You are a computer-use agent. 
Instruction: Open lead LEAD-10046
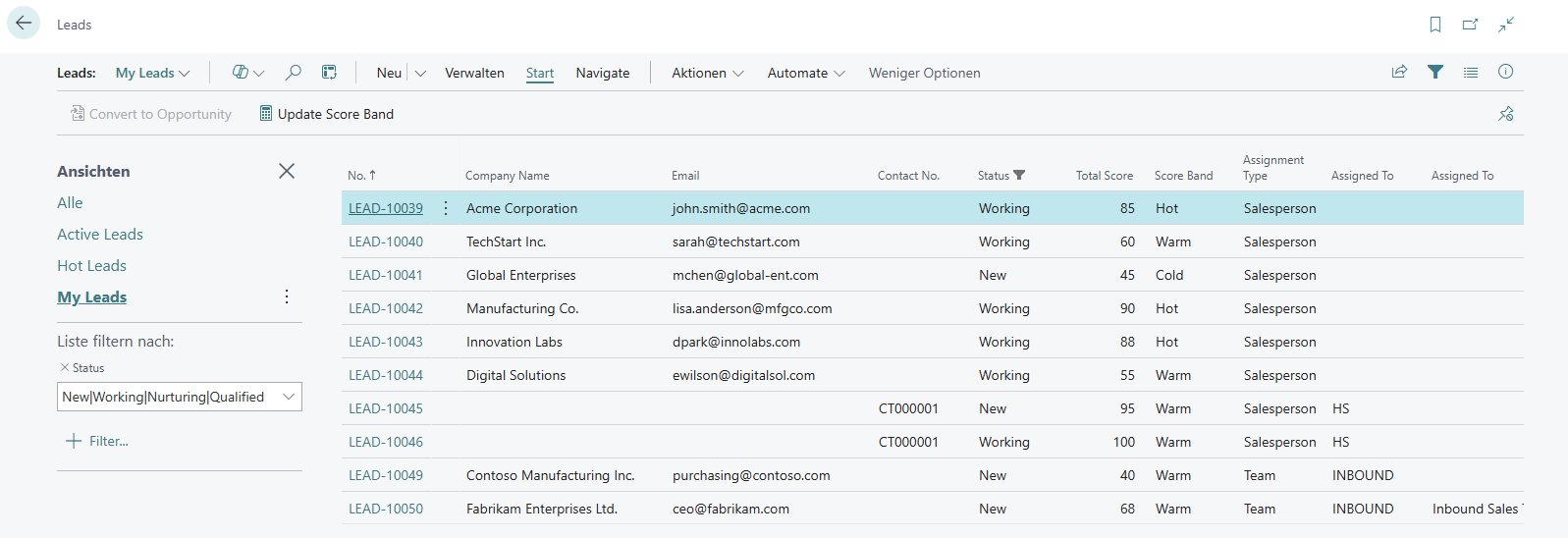click(386, 442)
